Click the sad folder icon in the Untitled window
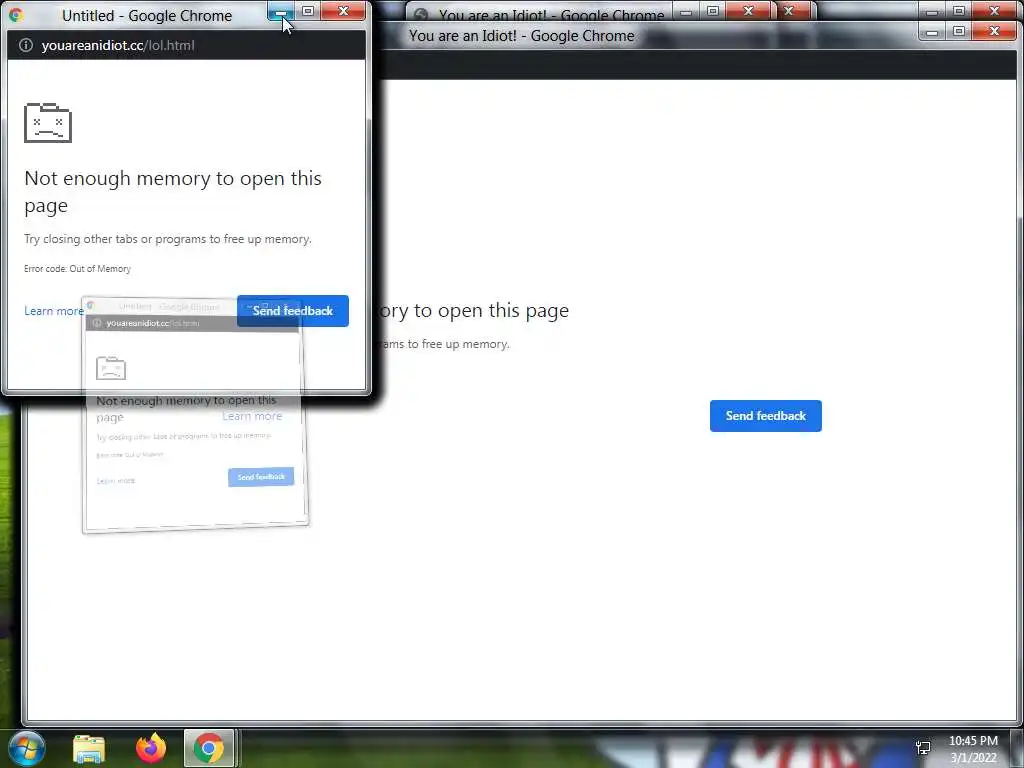This screenshot has height=768, width=1024. click(48, 123)
